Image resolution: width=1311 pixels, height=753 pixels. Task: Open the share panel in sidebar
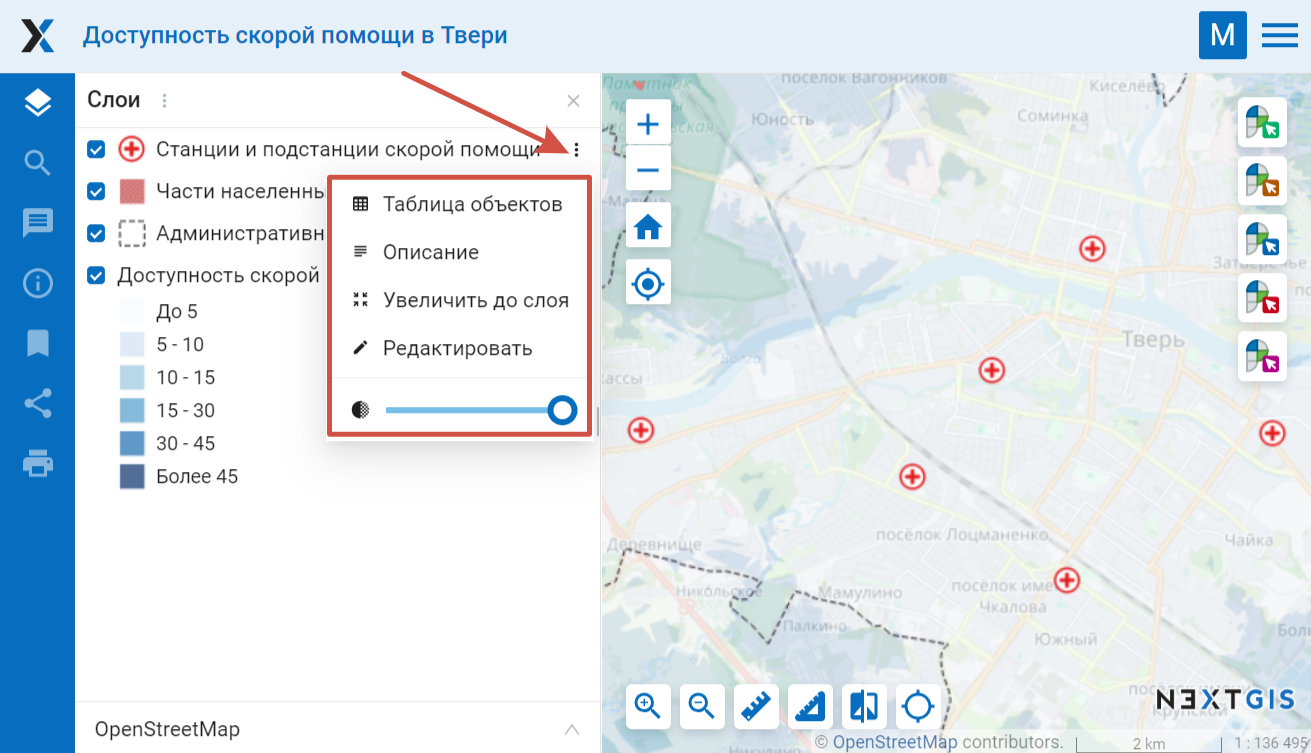[37, 404]
